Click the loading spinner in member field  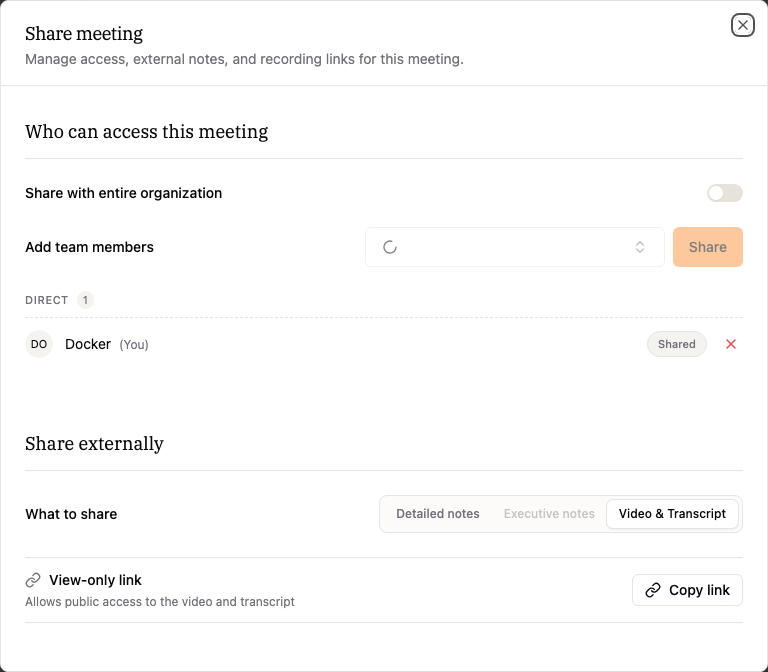(x=390, y=247)
